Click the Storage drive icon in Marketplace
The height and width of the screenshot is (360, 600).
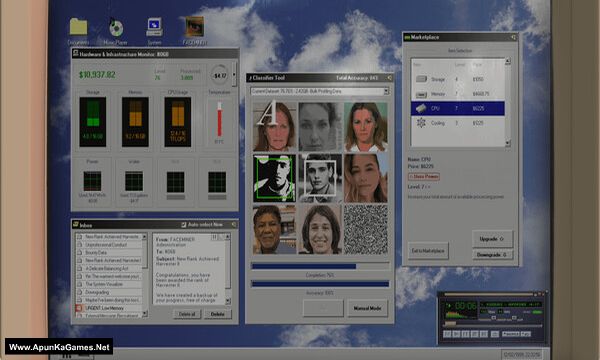pos(421,79)
